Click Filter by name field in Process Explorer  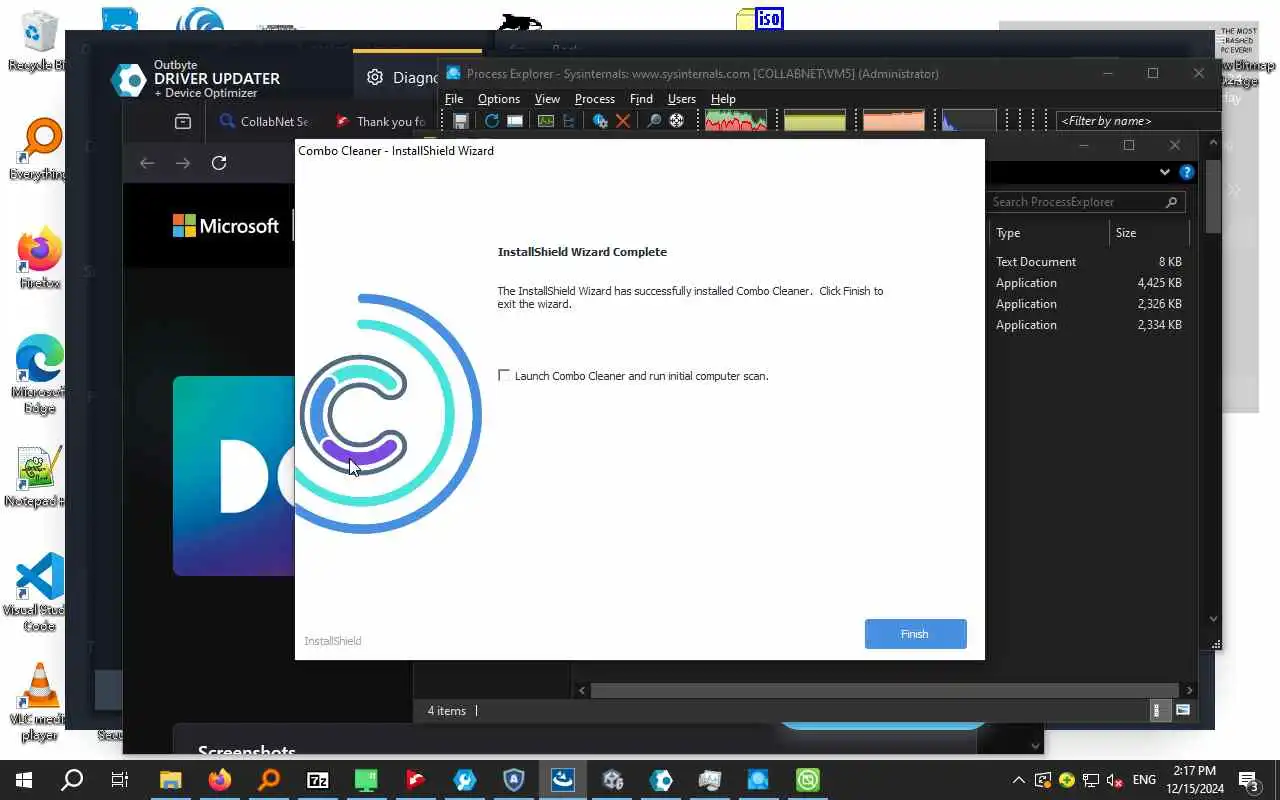coord(1138,121)
